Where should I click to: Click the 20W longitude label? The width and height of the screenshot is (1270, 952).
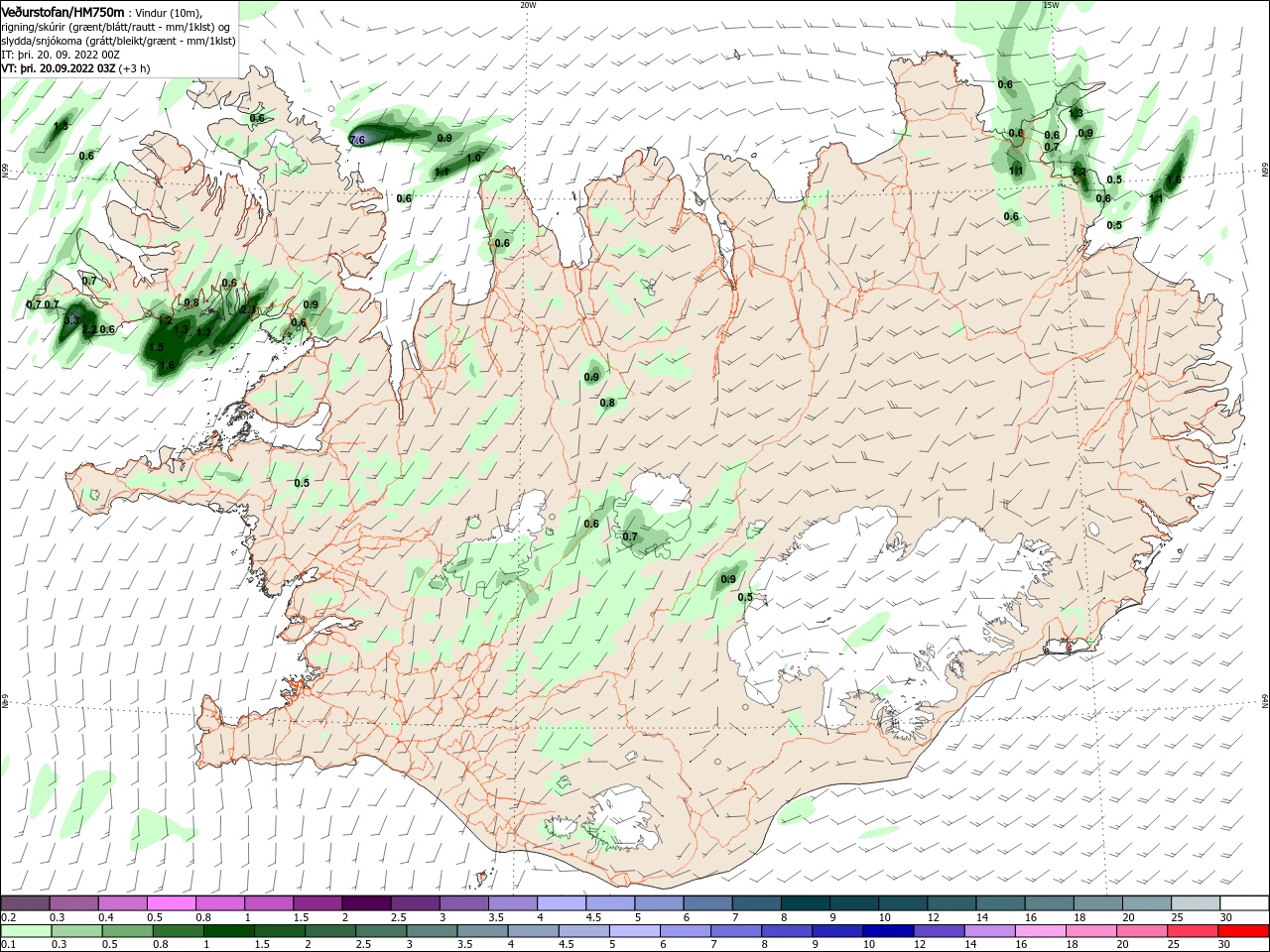point(528,5)
